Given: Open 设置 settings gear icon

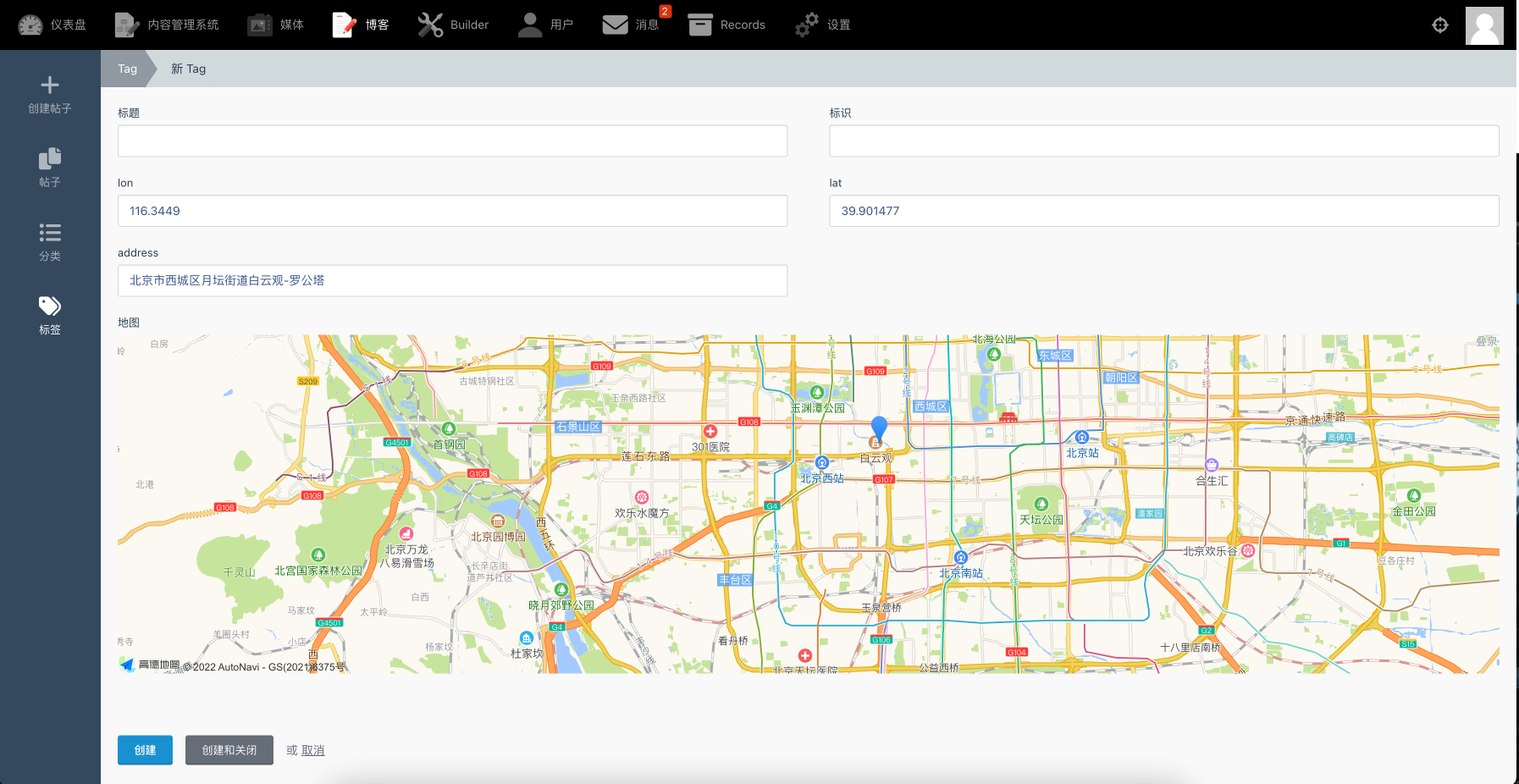Looking at the screenshot, I should click(x=807, y=25).
